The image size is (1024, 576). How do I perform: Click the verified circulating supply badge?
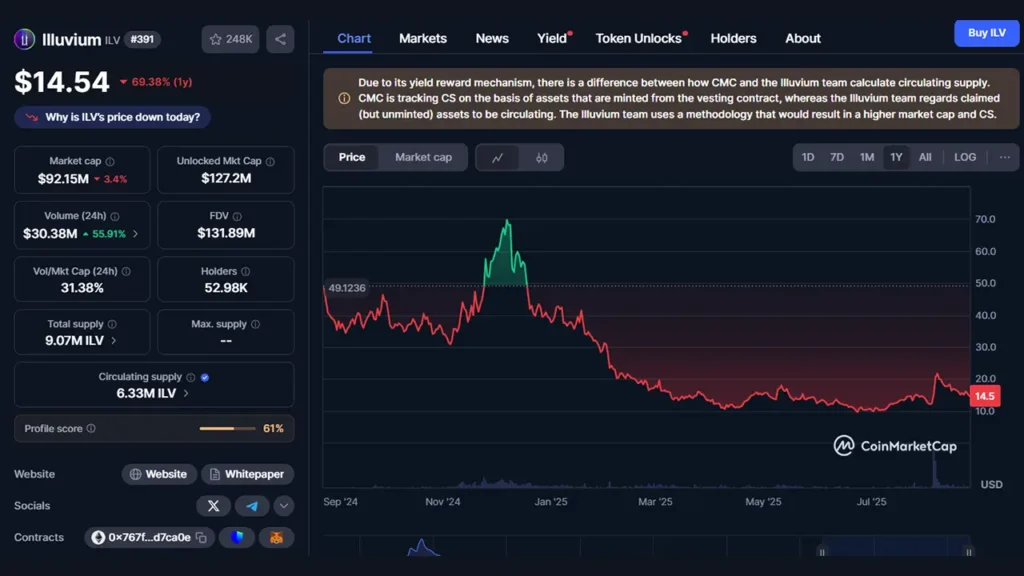coord(205,377)
